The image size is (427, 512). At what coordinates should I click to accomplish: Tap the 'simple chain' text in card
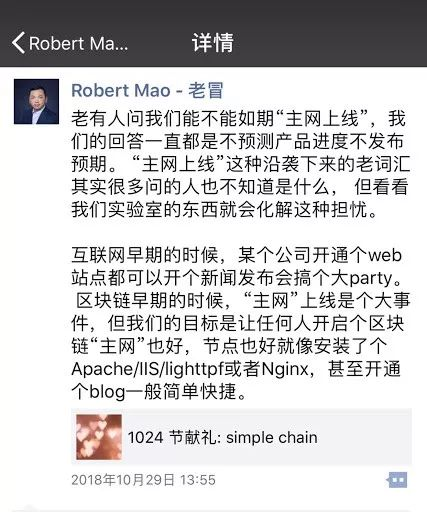pos(272,437)
